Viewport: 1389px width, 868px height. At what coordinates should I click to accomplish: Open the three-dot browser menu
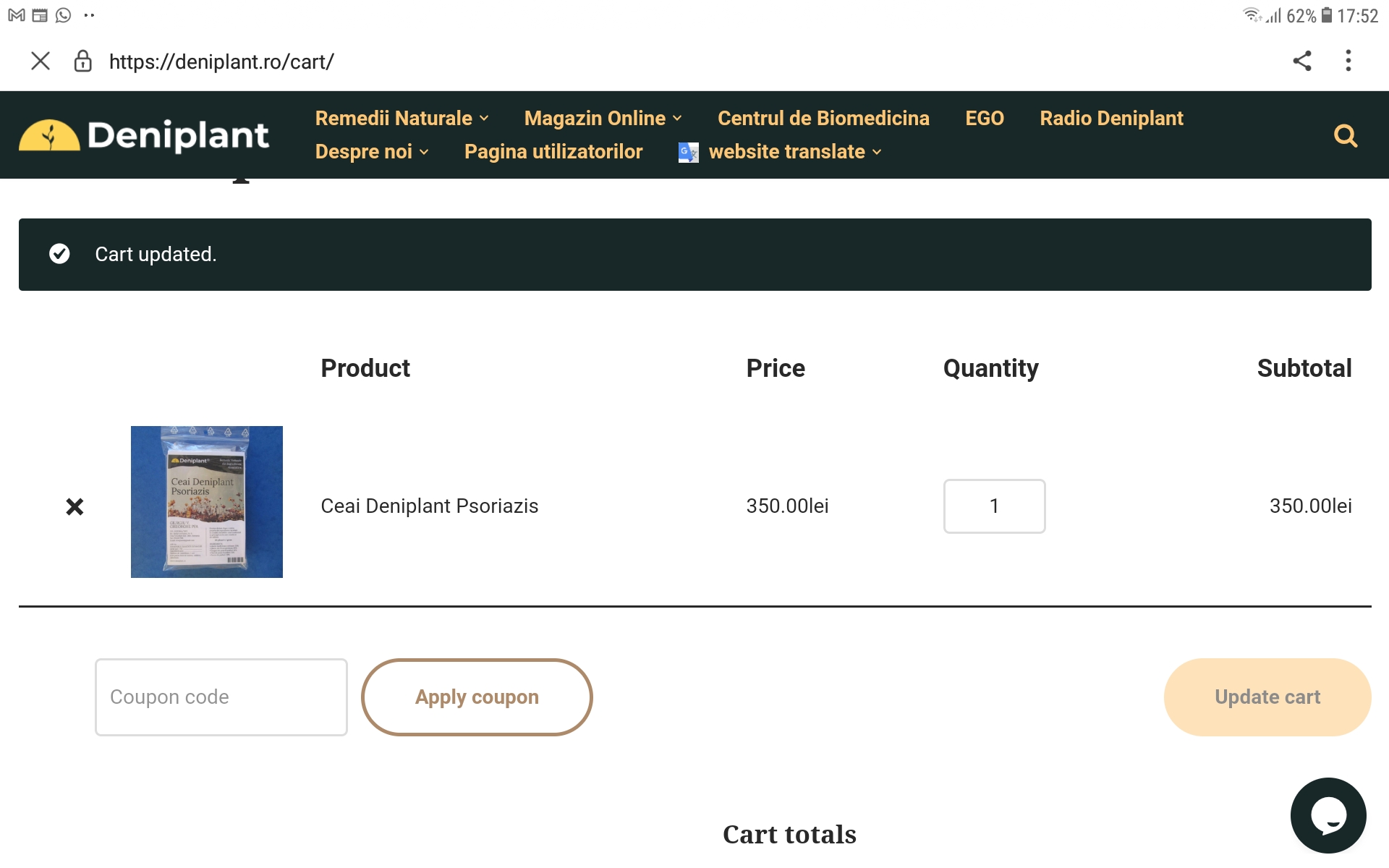[x=1348, y=61]
